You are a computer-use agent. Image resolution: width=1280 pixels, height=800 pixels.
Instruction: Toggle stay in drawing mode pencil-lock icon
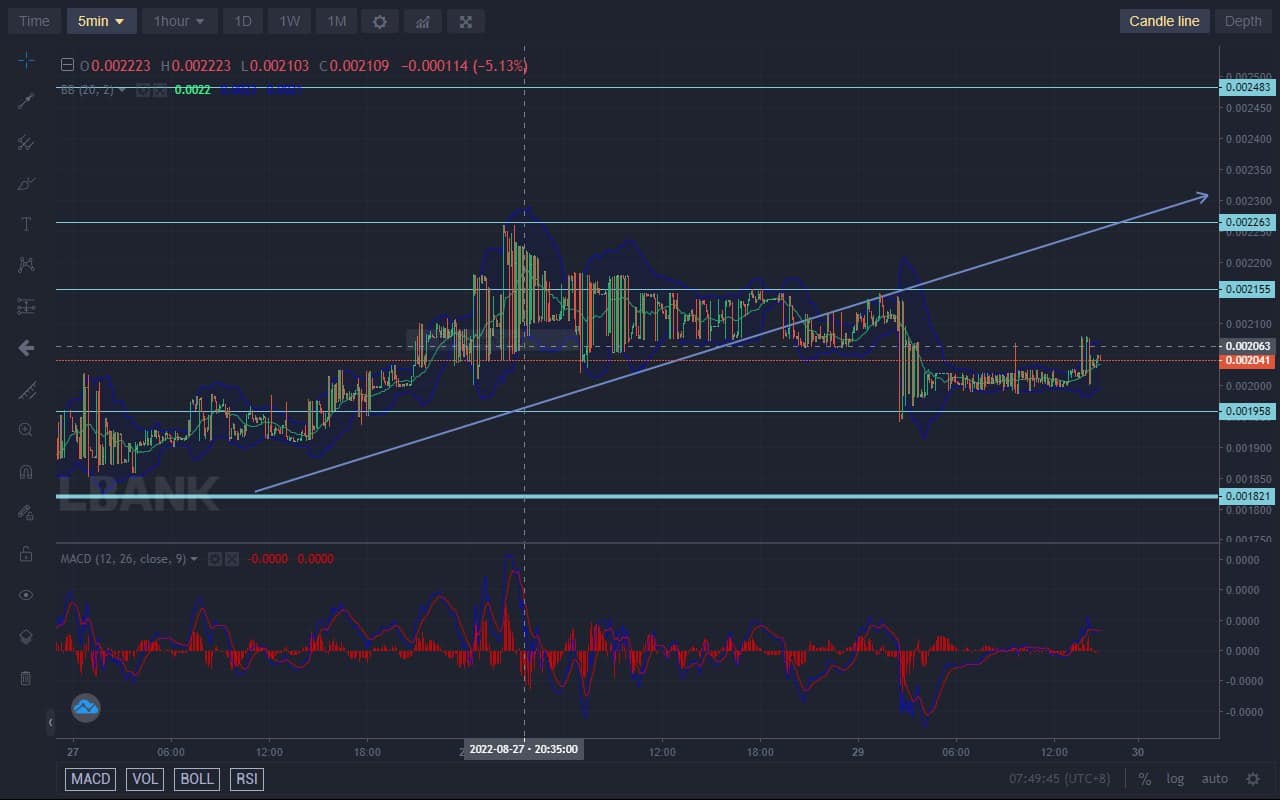click(x=26, y=512)
